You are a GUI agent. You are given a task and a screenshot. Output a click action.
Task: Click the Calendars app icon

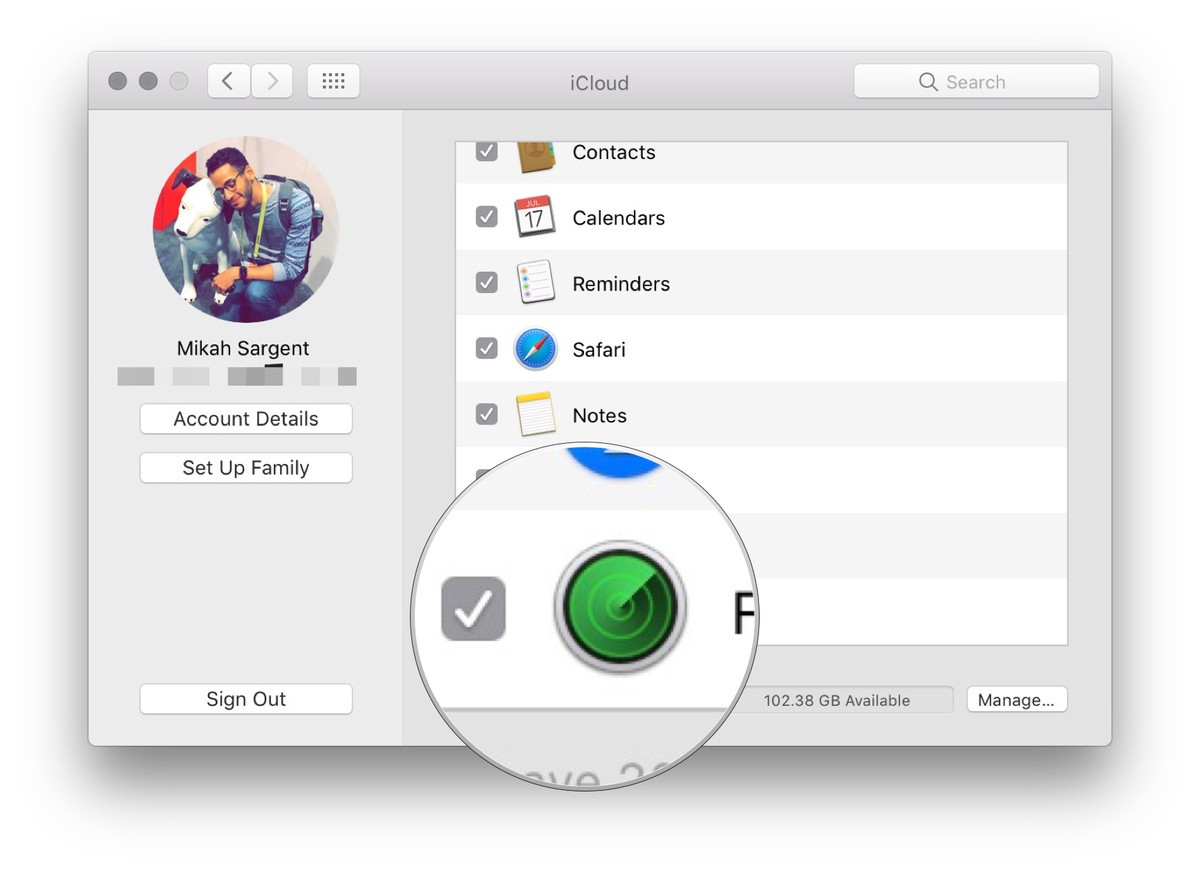[x=535, y=216]
